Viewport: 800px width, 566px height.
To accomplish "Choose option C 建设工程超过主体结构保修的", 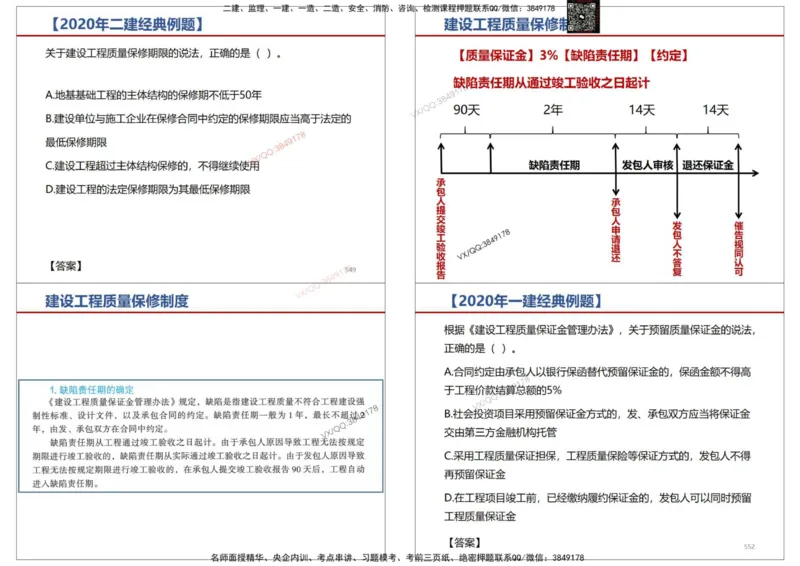I will [152, 166].
